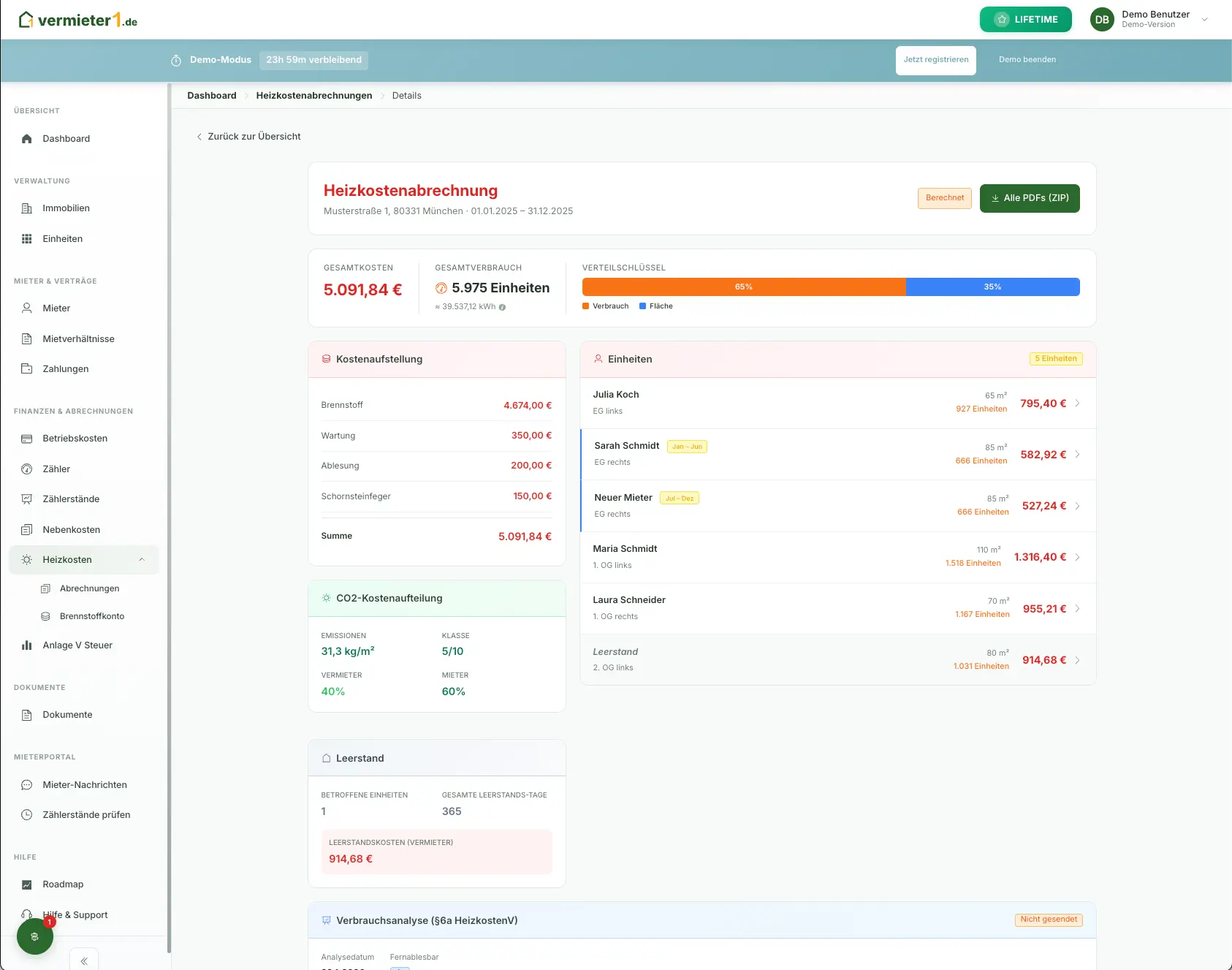This screenshot has height=970, width=1232.
Task: Click Jetzt registrieren button
Action: (936, 60)
